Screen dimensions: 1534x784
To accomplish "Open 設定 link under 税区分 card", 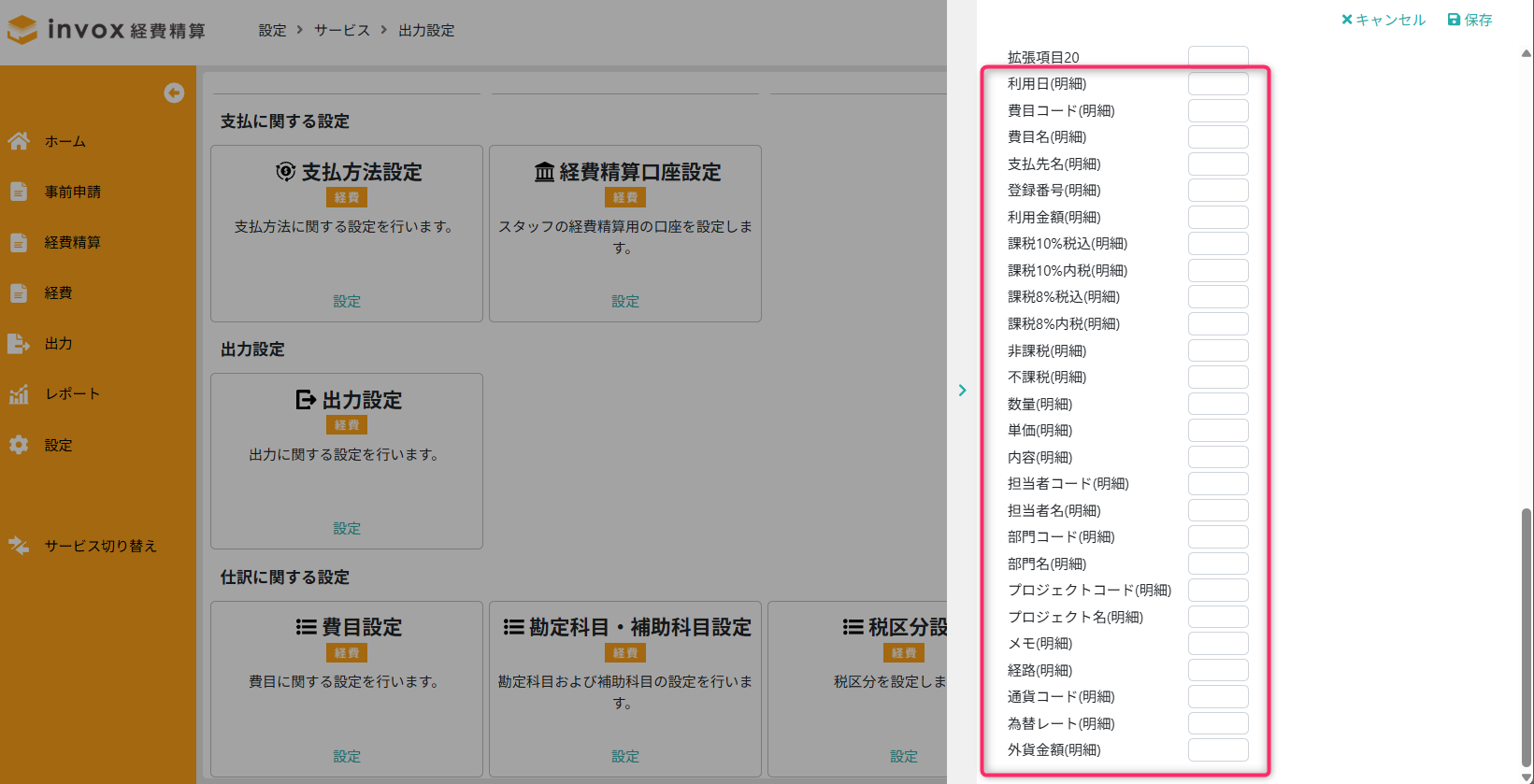I will tap(904, 756).
